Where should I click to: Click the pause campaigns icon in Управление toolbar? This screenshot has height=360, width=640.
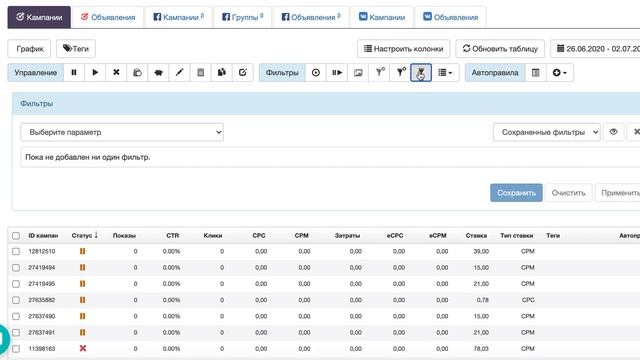(x=74, y=73)
